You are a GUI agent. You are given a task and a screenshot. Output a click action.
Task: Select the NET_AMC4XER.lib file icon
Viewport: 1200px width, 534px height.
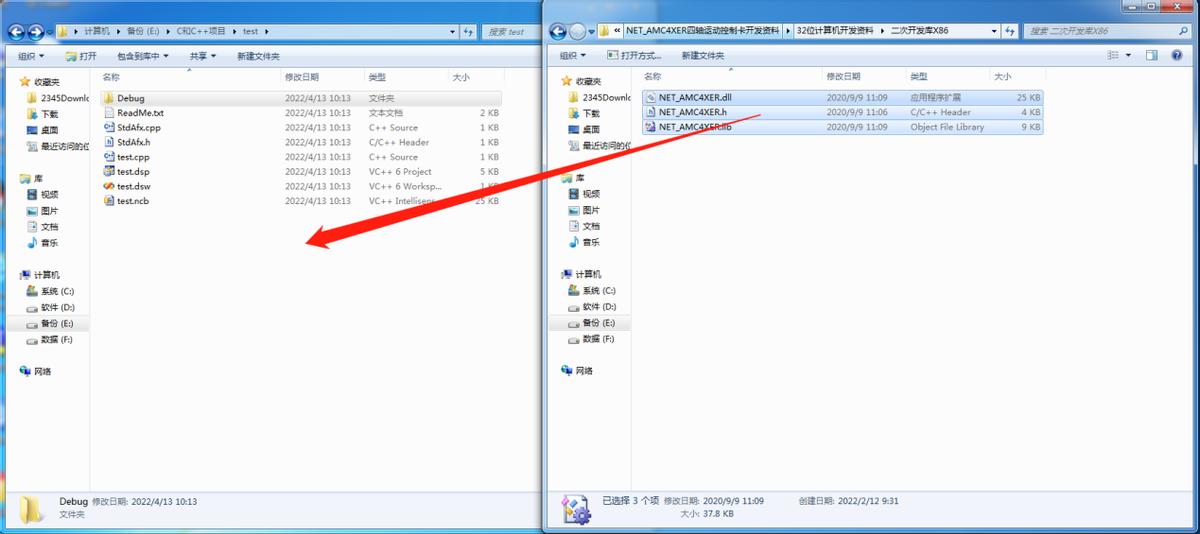[650, 127]
